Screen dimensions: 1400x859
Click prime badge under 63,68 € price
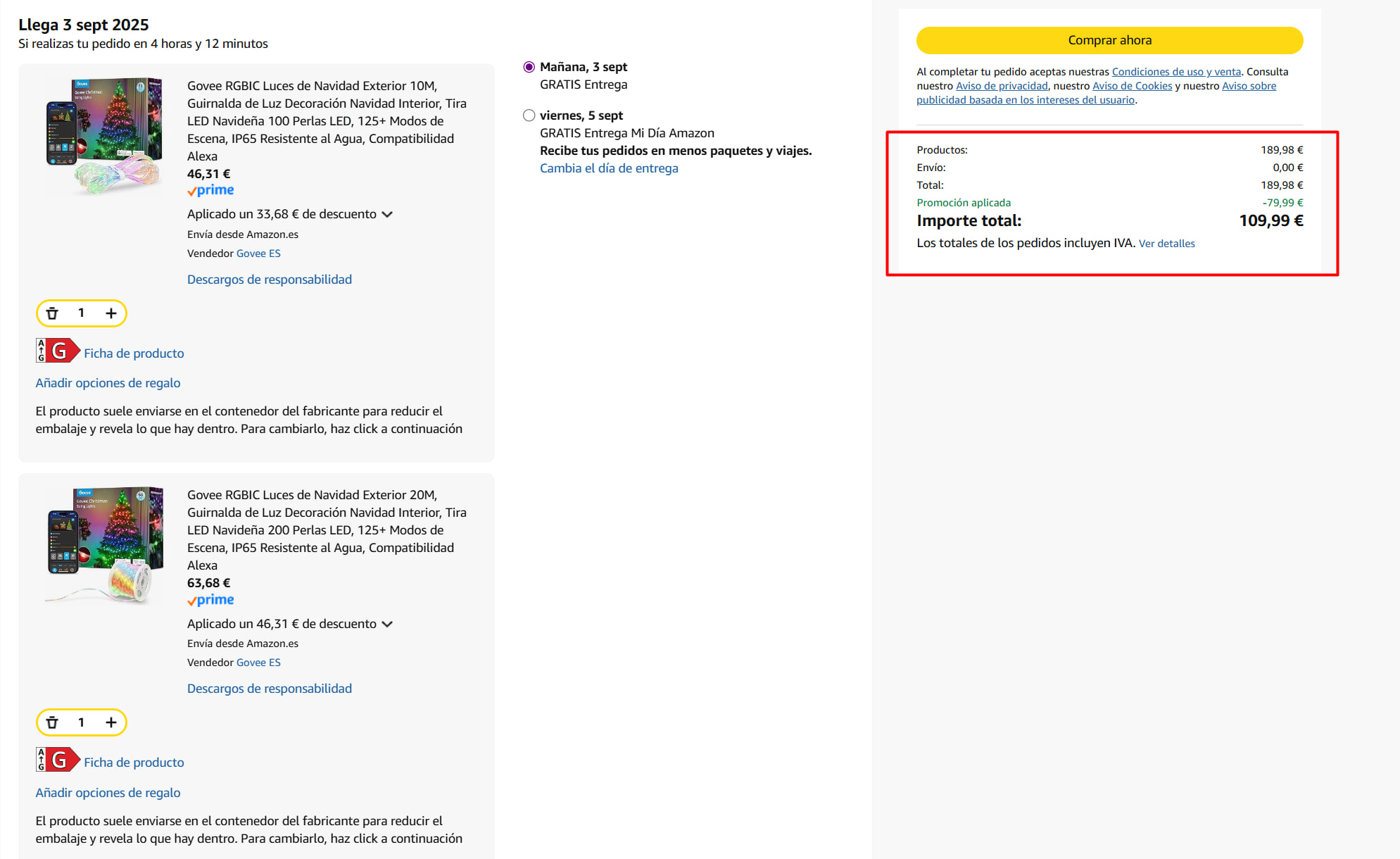pyautogui.click(x=210, y=600)
